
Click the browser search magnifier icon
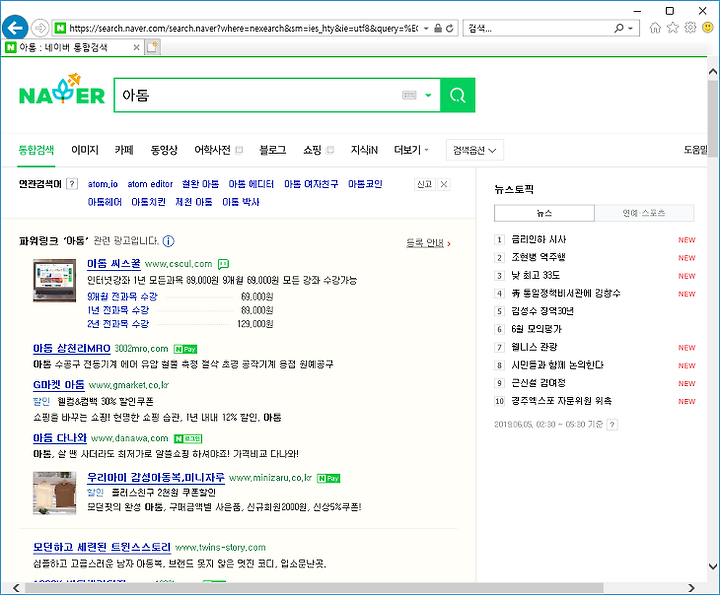coord(619,28)
